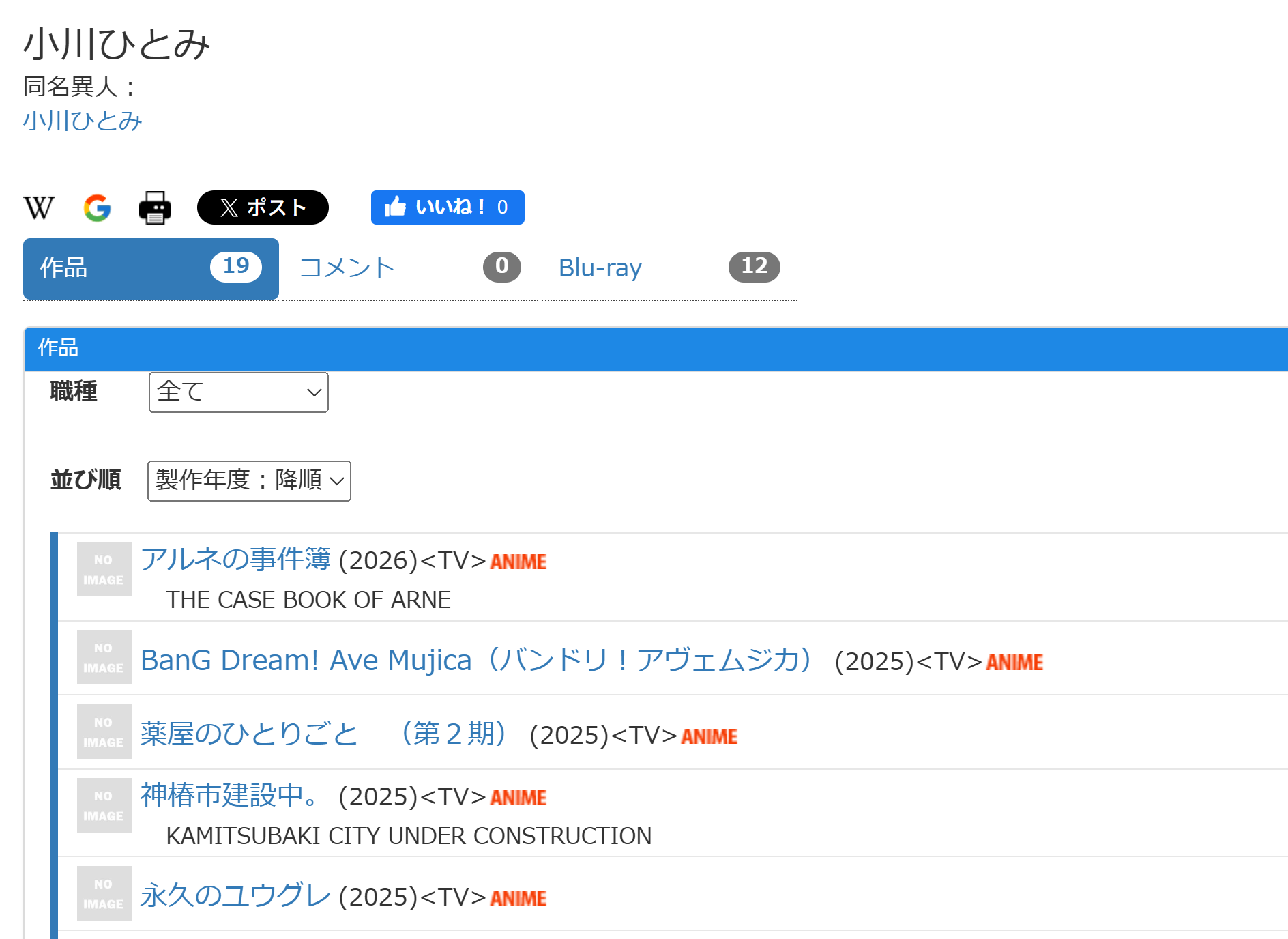Screen dimensions: 1288x939
Task: Open Google search icon
Action: 97,207
